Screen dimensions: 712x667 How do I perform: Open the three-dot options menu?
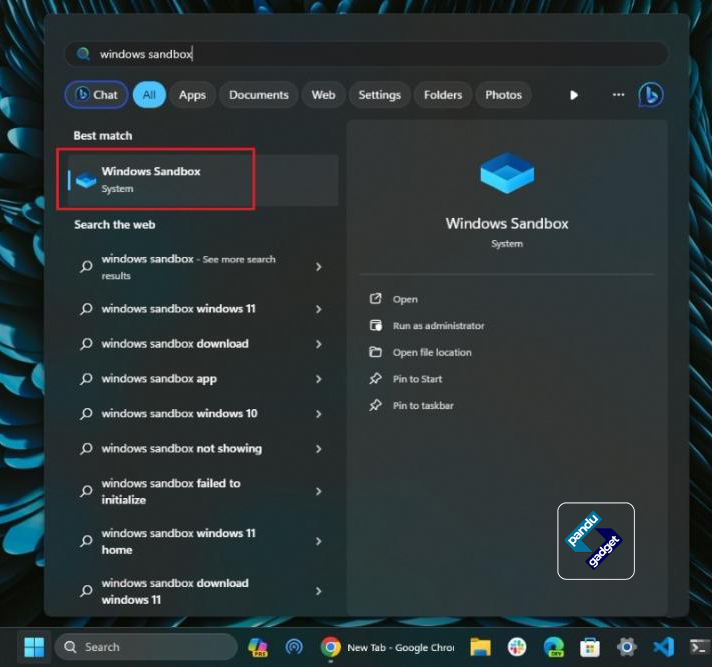(x=618, y=94)
